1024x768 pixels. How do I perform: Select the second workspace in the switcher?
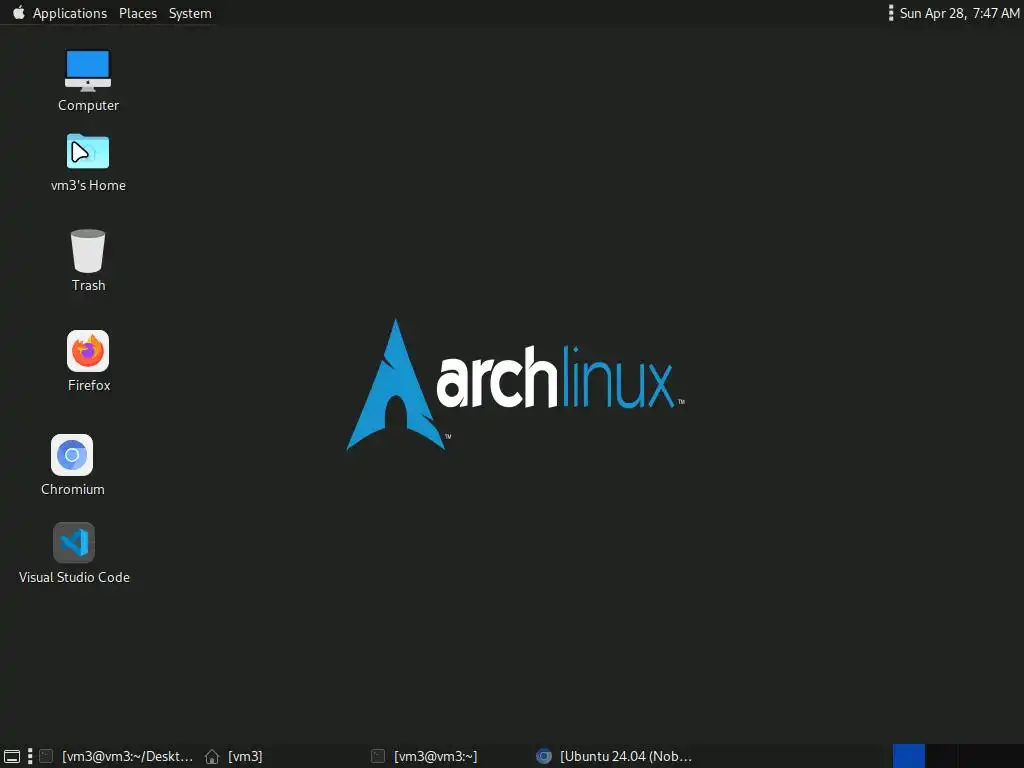942,756
